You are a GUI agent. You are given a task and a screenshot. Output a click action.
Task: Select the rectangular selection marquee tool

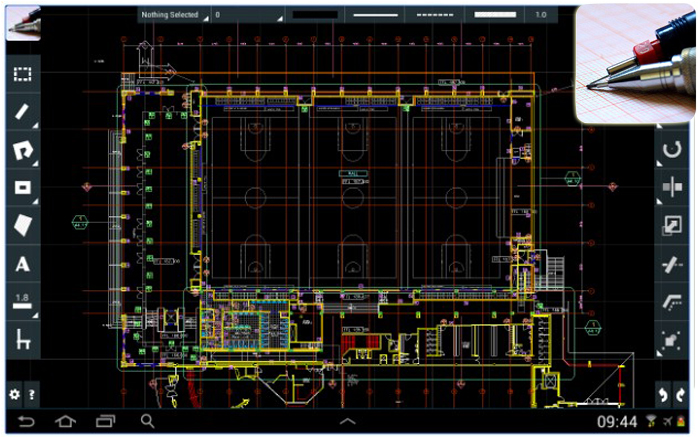(x=22, y=74)
